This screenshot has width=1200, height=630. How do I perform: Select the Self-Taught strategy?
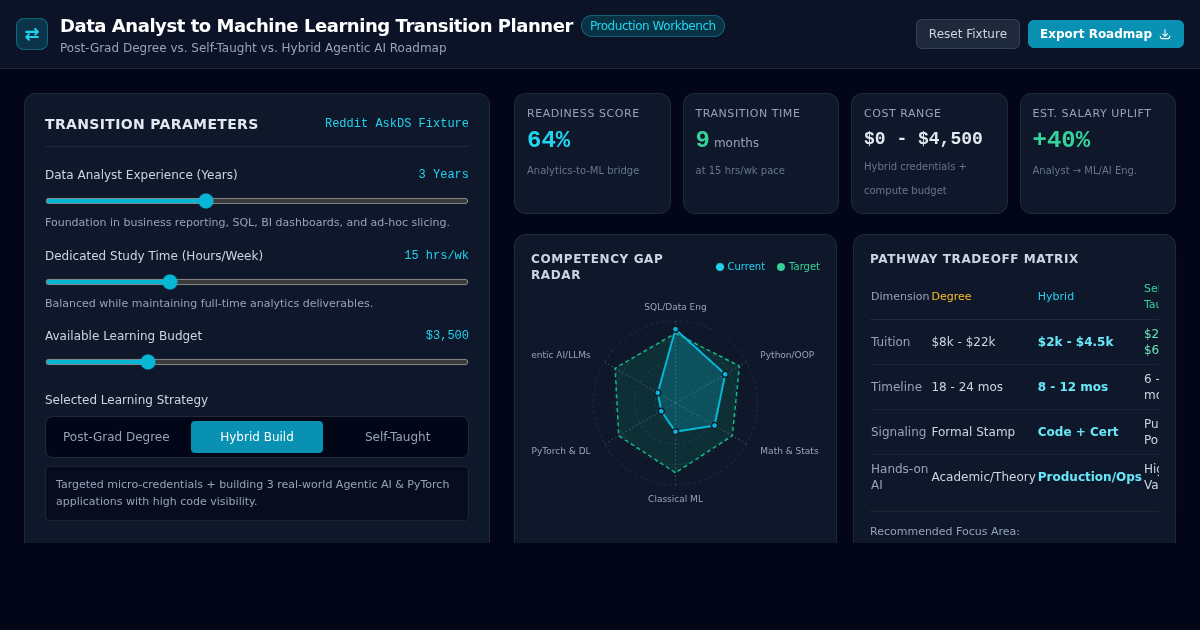pos(397,437)
